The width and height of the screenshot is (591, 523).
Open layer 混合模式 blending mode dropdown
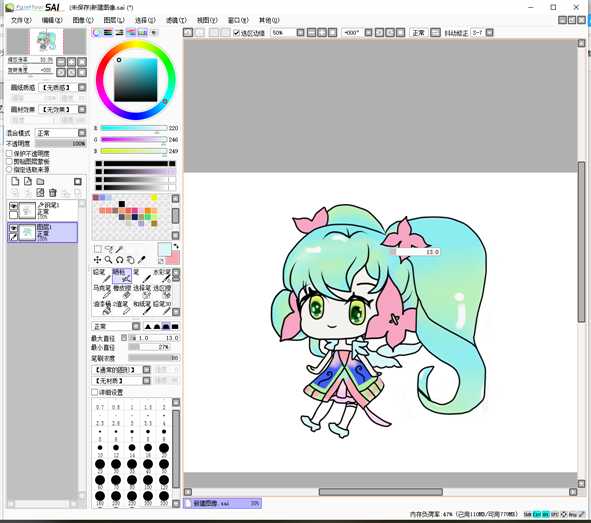click(x=82, y=133)
